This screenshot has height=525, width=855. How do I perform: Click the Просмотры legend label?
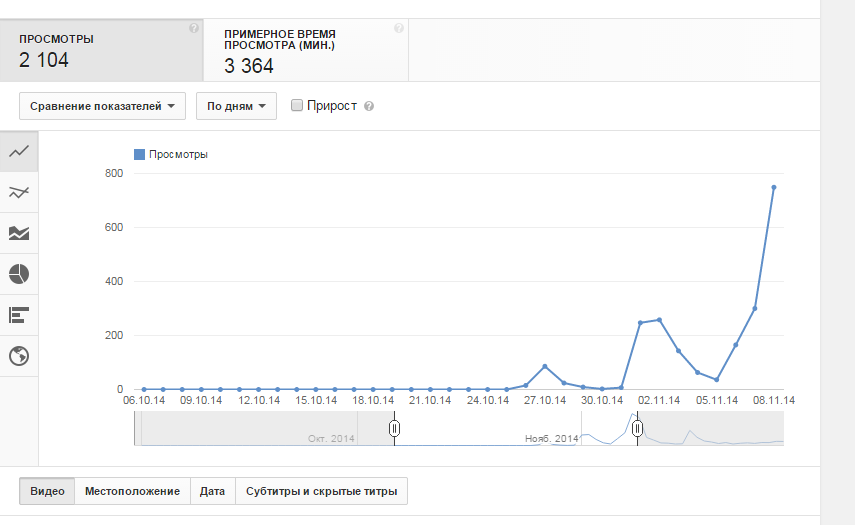(178, 154)
